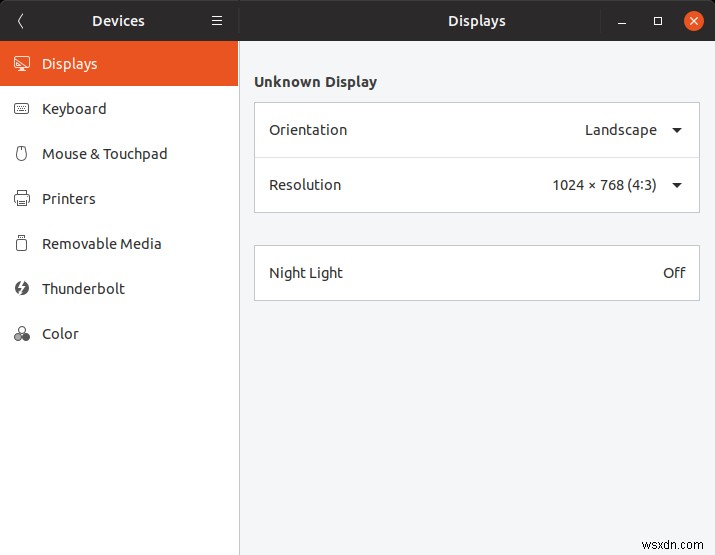Select the Displays text label in sidebar

[70, 64]
